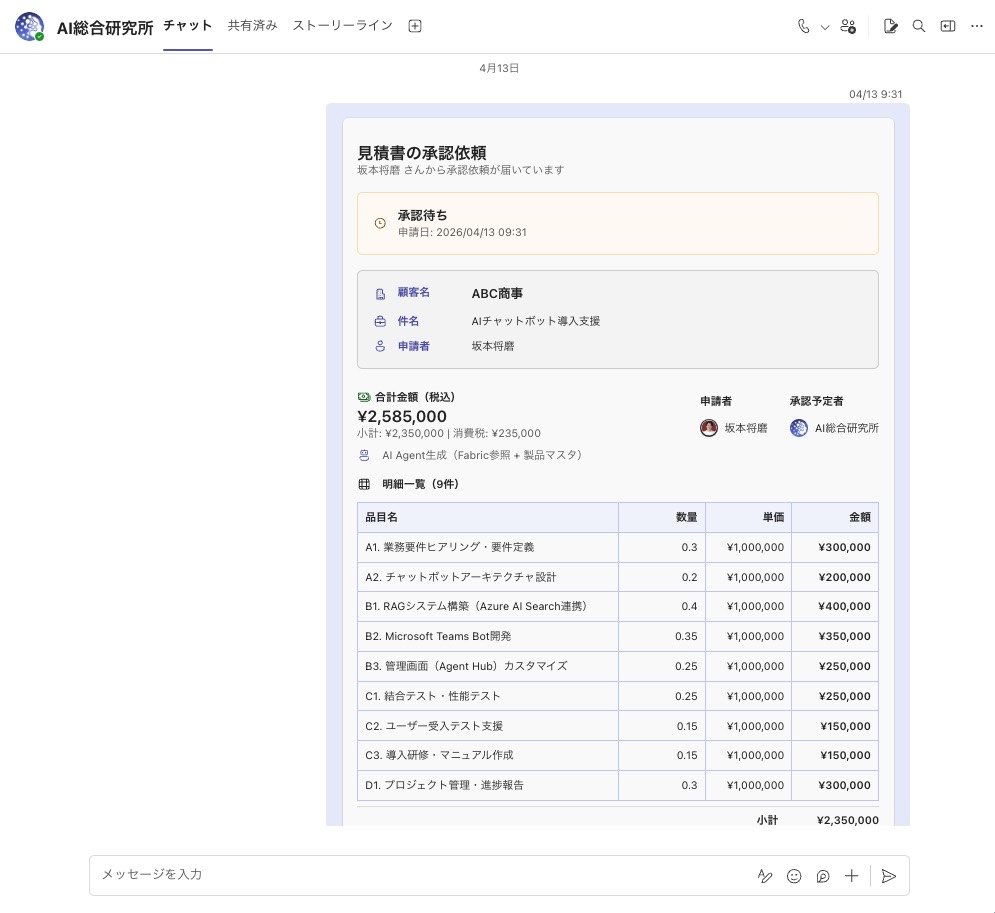Click the customer name ABC商事
The height and width of the screenshot is (913, 995).
coord(498,294)
